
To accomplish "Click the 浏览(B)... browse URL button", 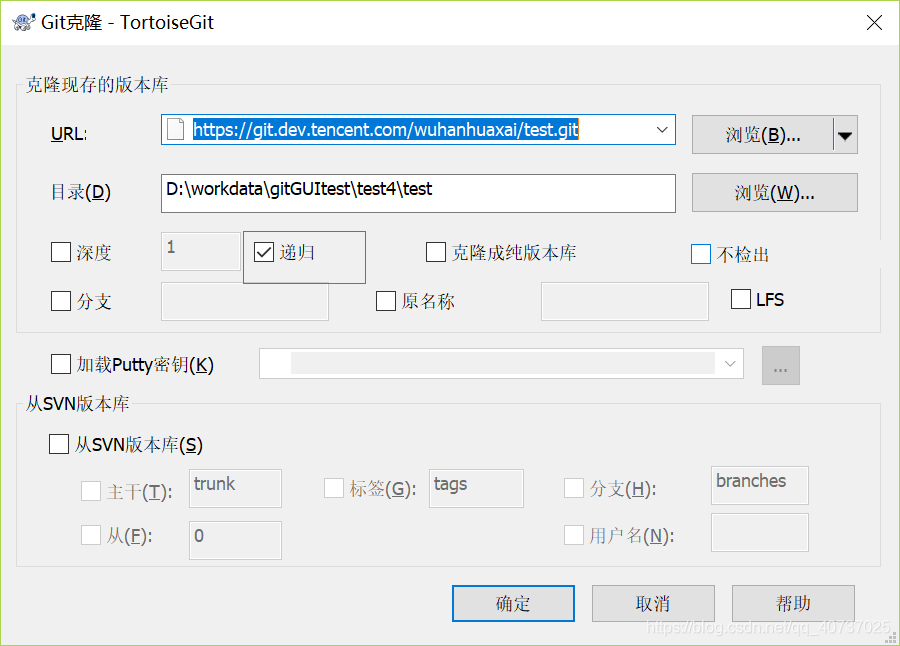I will pos(763,135).
